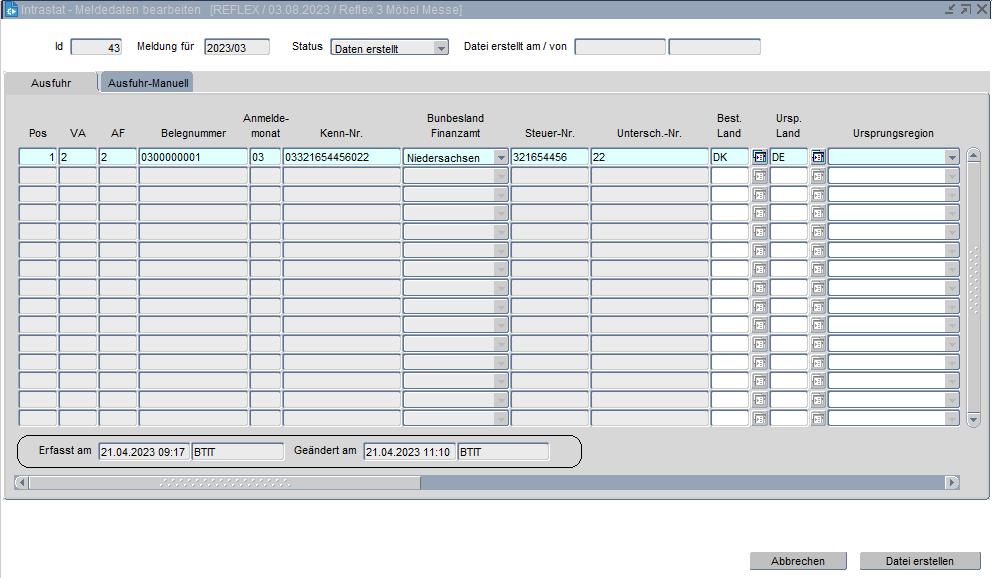992x578 pixels.
Task: Select the Ausfuhr-Manuell tab
Action: coord(148,84)
